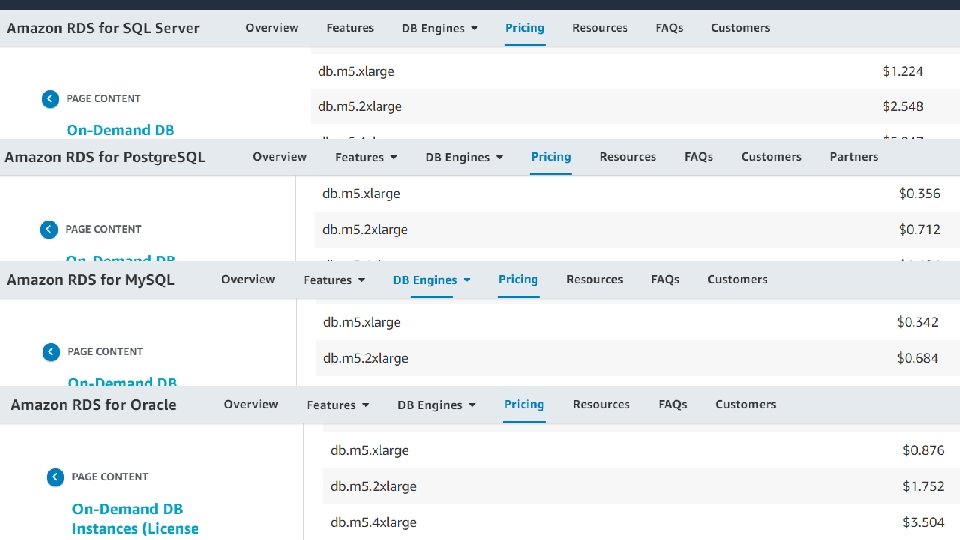Click the $0.712 price value
This screenshot has width=960, height=540.
[920, 230]
